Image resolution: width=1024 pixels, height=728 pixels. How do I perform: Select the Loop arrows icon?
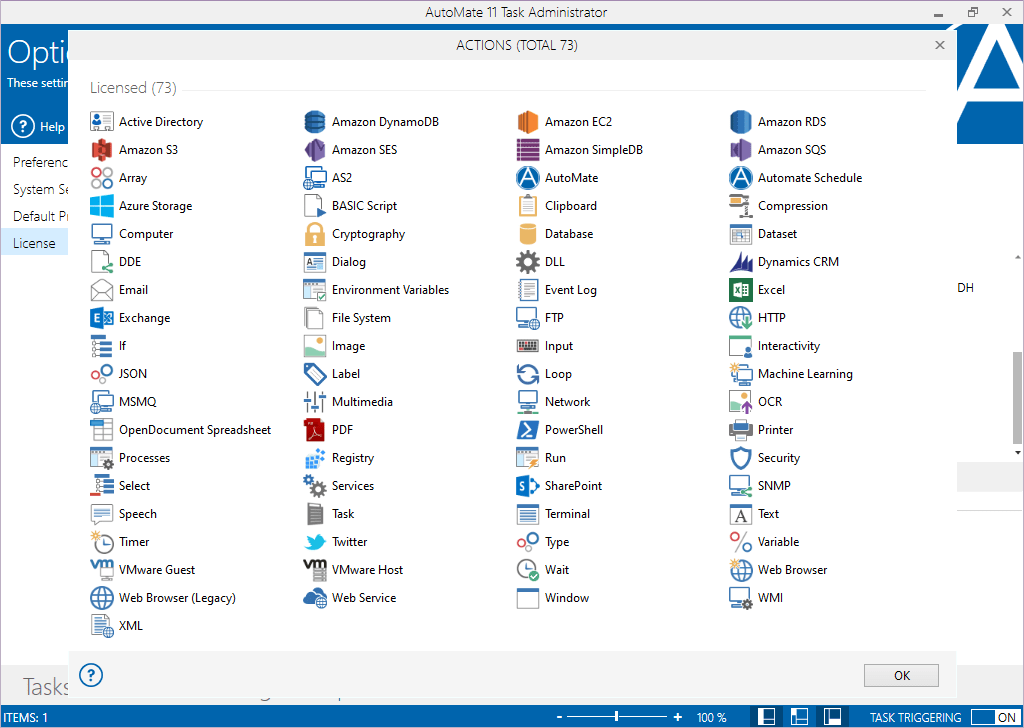point(528,374)
